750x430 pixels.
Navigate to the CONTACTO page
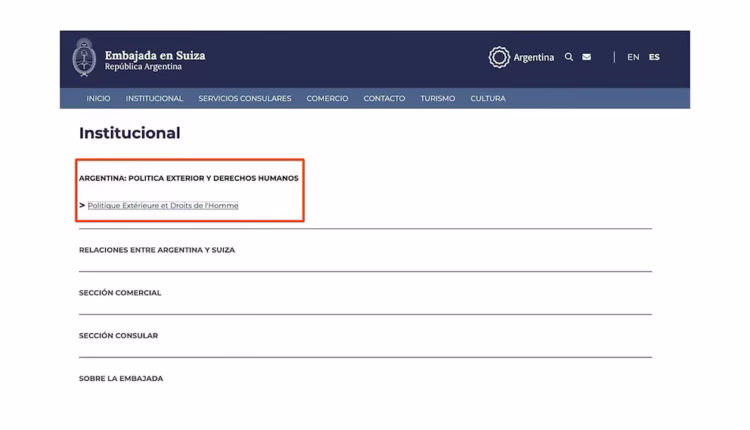pyautogui.click(x=384, y=98)
